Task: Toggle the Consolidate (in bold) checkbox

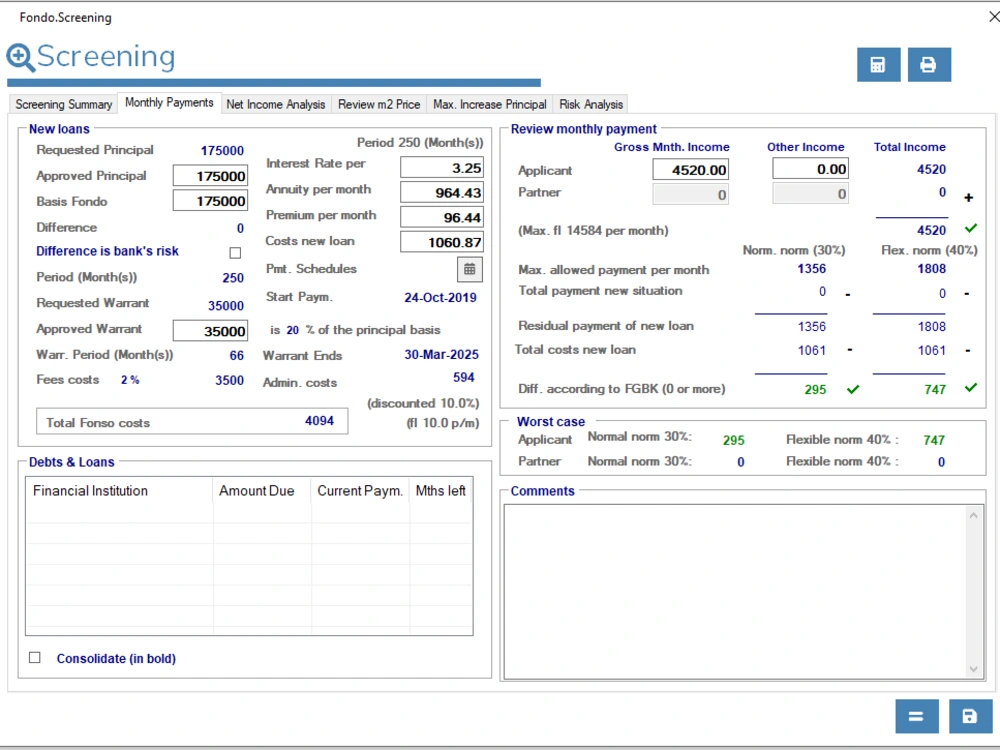Action: pos(35,658)
